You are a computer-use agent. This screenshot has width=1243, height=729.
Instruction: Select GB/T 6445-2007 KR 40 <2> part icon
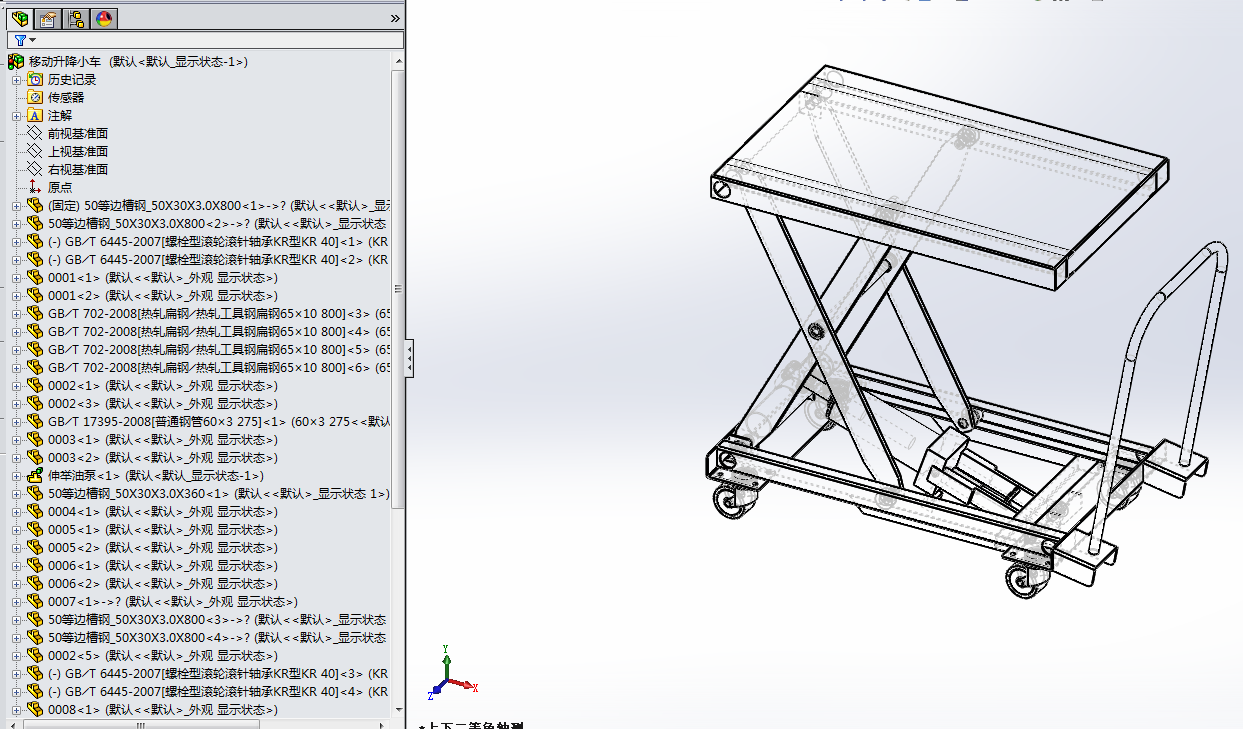point(35,260)
